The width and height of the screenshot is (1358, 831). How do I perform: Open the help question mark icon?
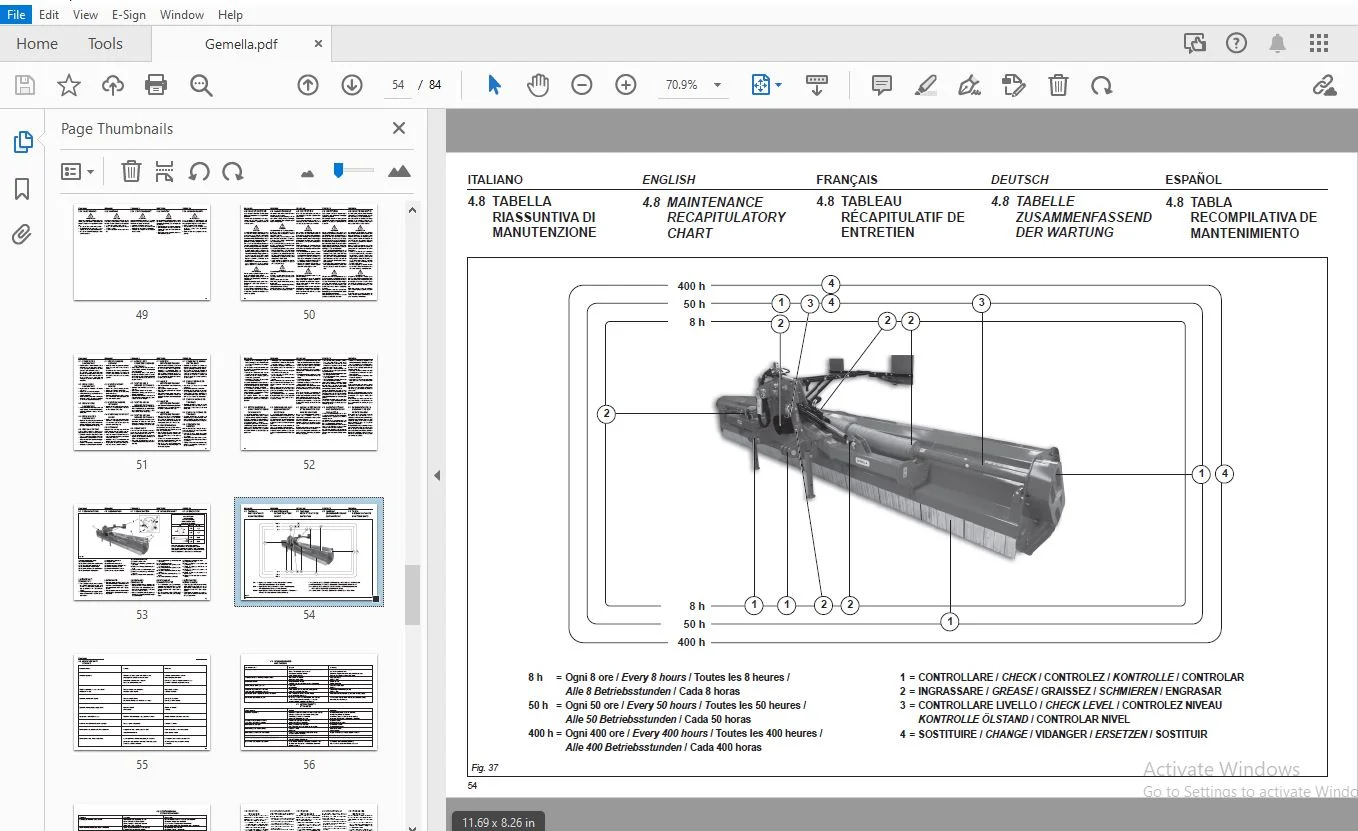[x=1237, y=43]
